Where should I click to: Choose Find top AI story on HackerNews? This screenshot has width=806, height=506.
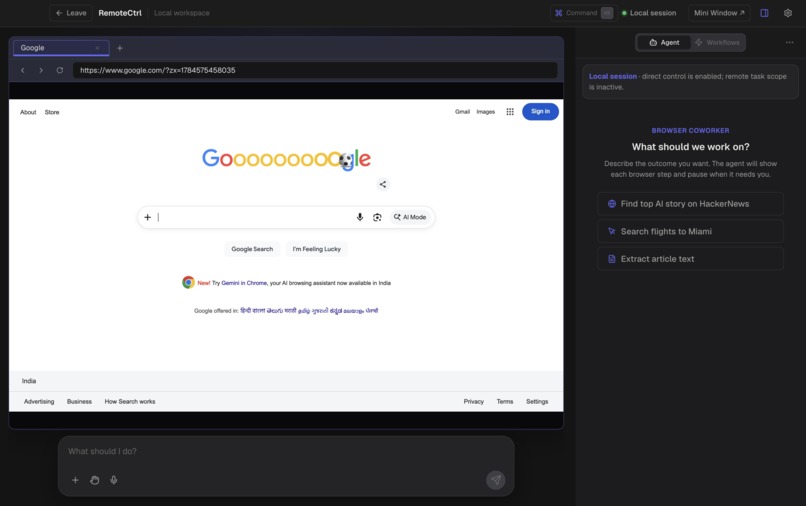click(690, 204)
